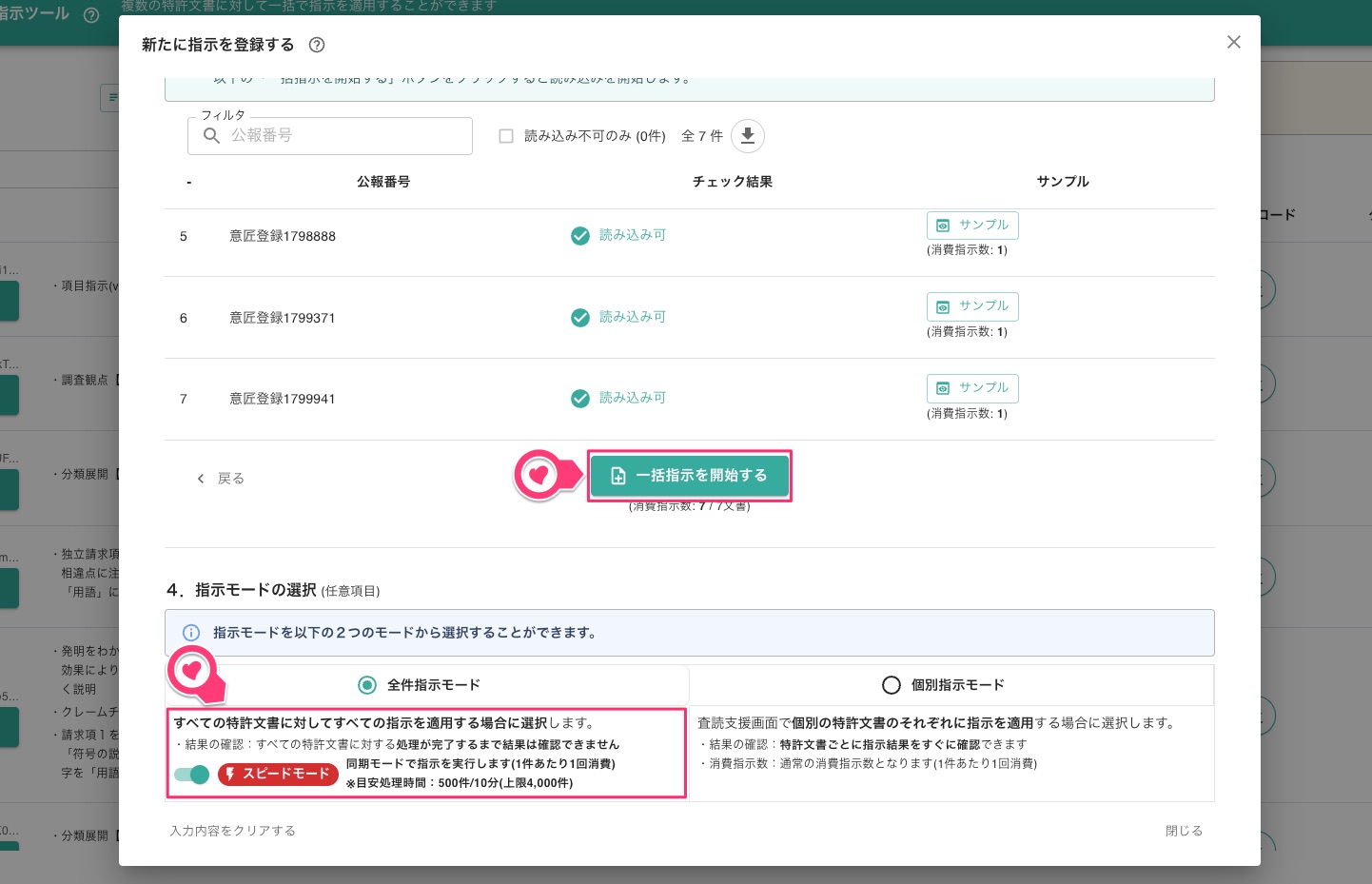The height and width of the screenshot is (884, 1372).
Task: Click the info icon in the mode notice
Action: (191, 633)
